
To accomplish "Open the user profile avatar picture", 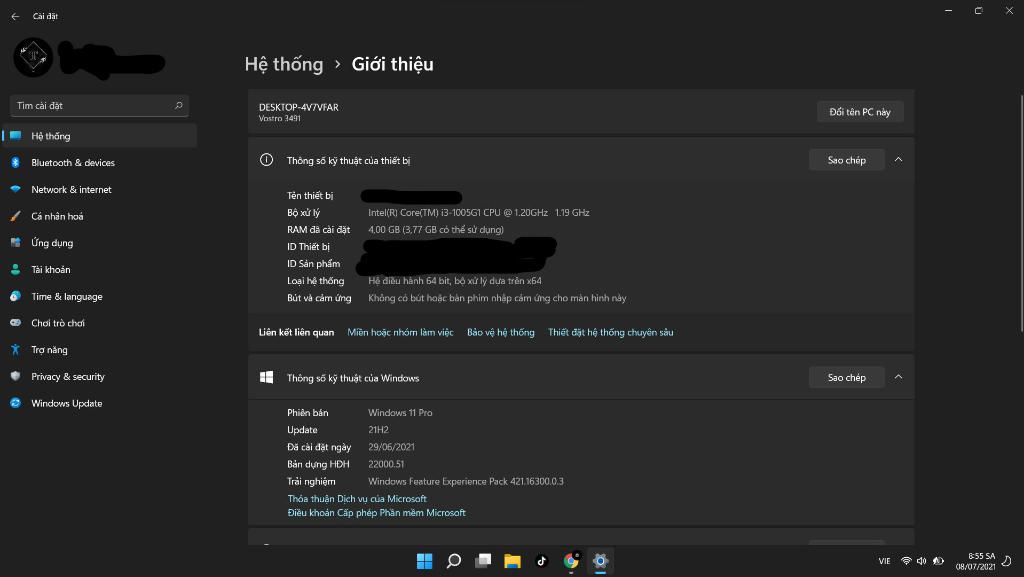I will [x=33, y=57].
